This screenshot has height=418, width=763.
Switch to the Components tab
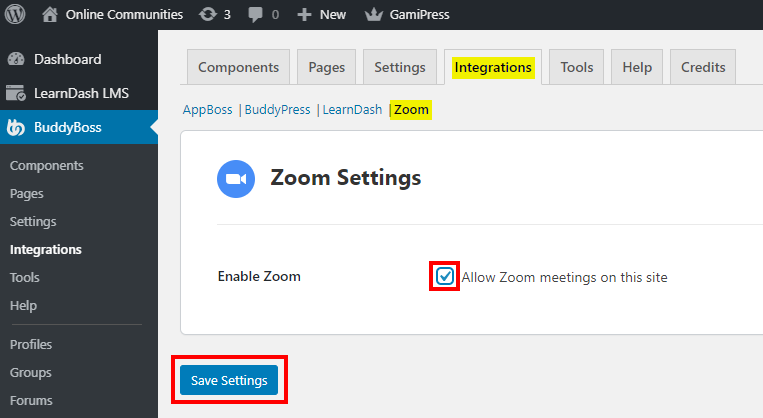(238, 67)
